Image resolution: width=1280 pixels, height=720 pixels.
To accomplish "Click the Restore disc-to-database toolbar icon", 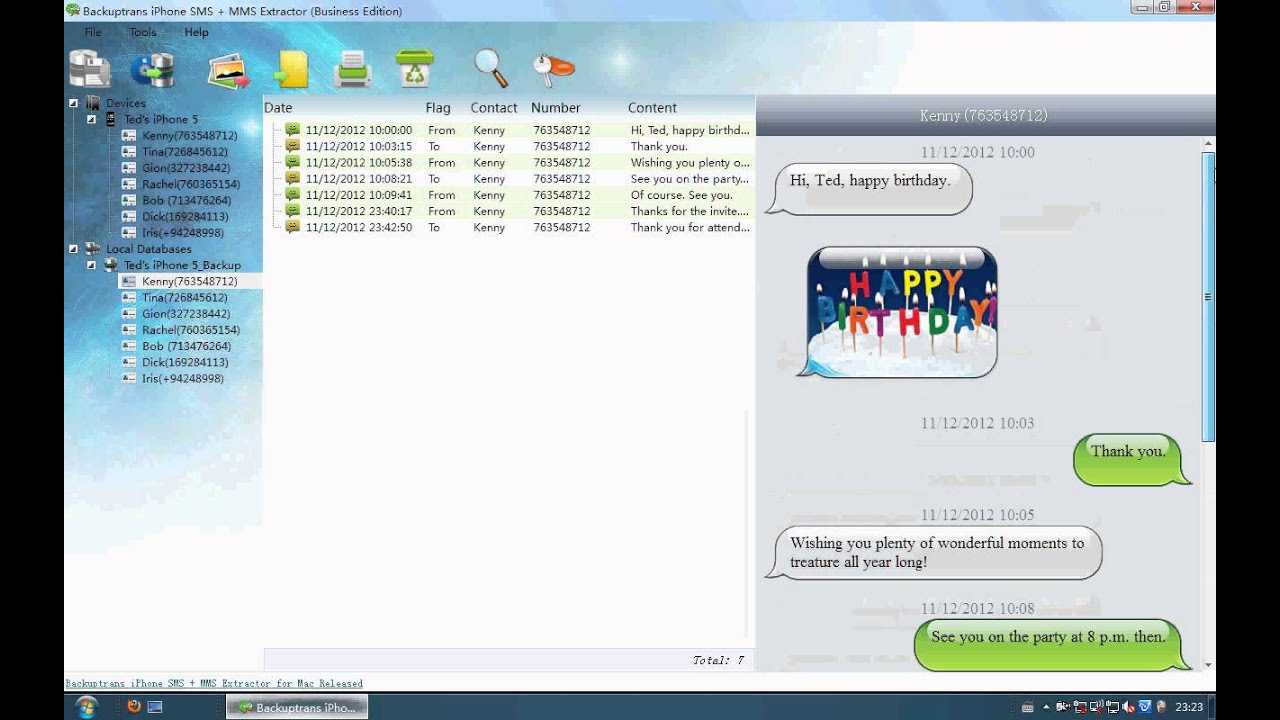I will point(152,69).
